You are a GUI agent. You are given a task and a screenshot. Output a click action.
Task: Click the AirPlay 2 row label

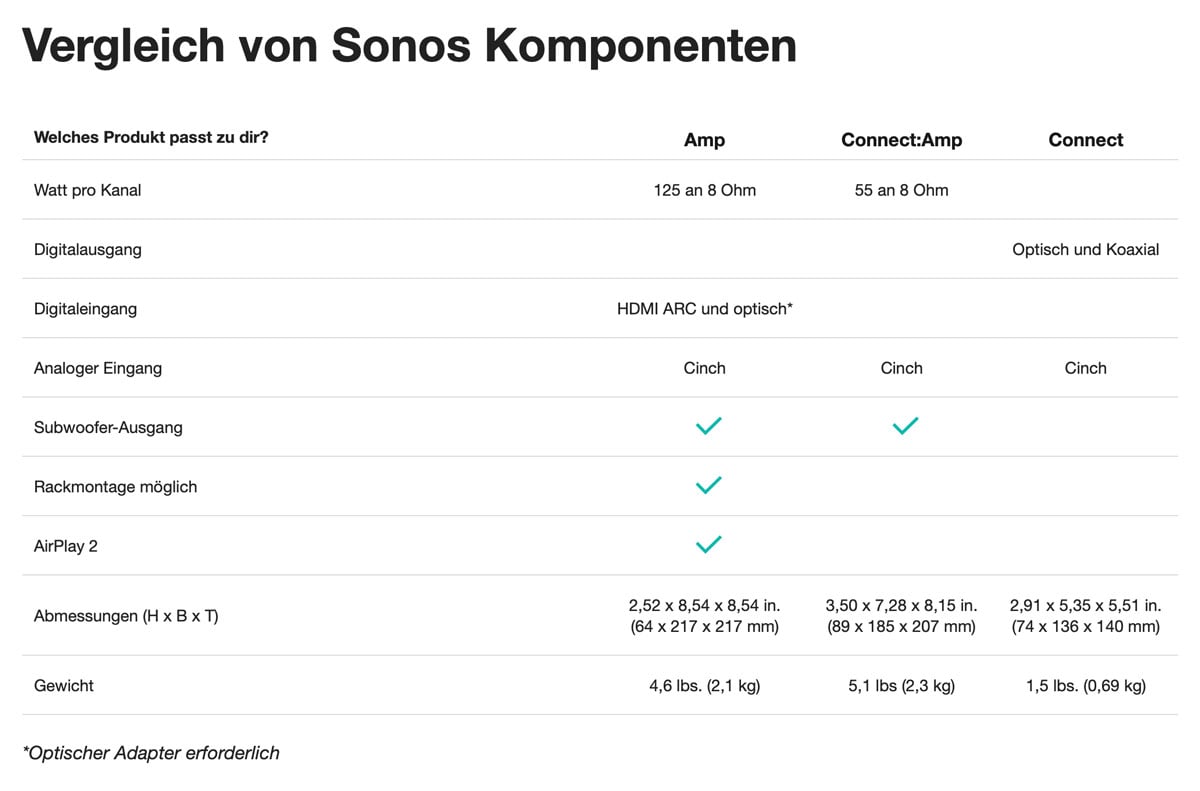(66, 546)
